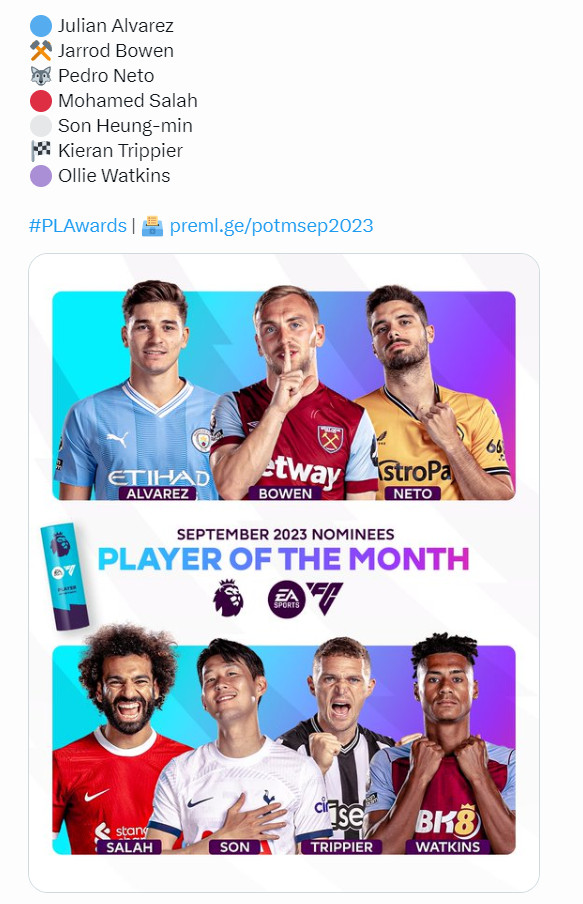Image resolution: width=583 pixels, height=904 pixels.
Task: Click the checkered flag emoji beside Kieran Trippier
Action: [x=41, y=150]
